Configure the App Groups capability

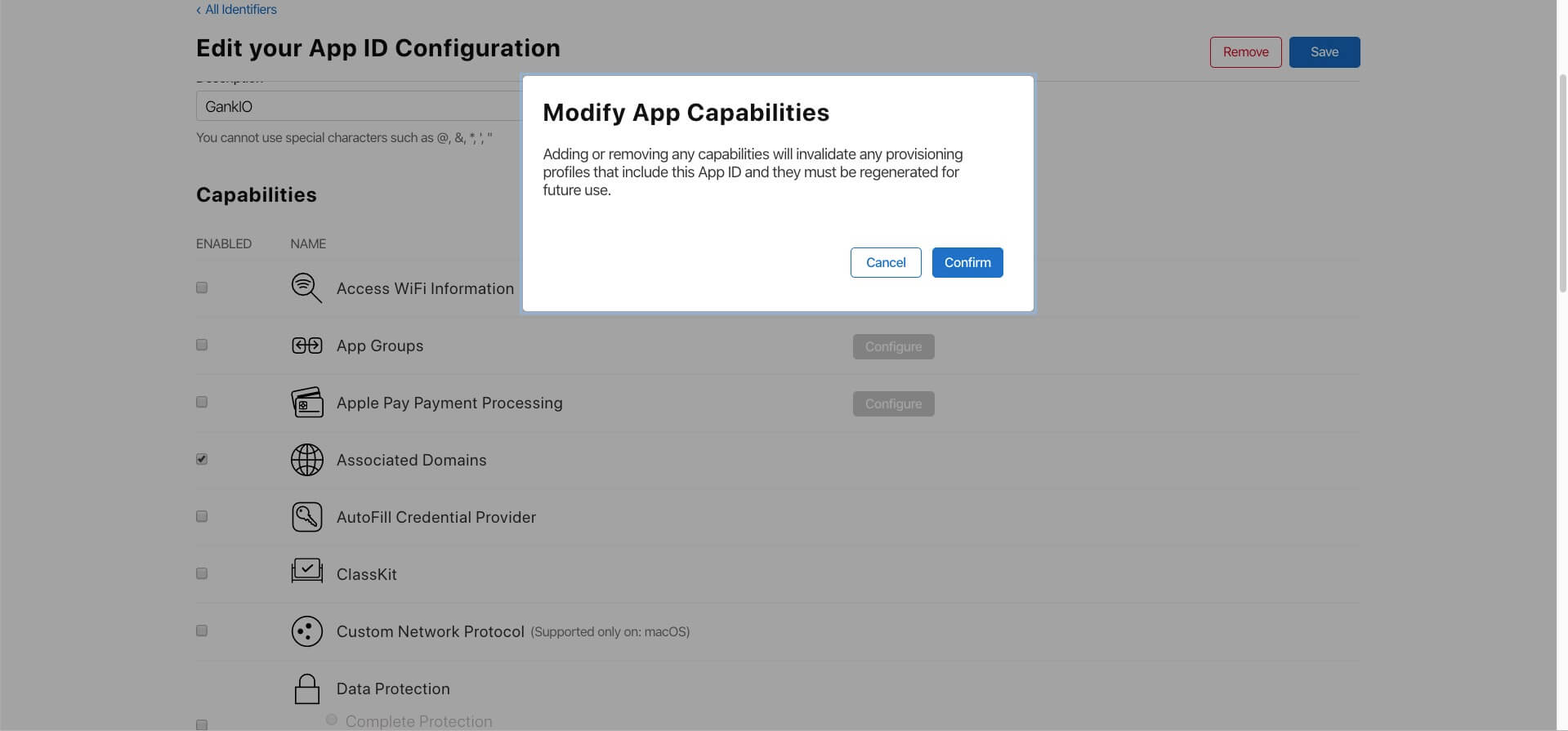click(x=893, y=346)
